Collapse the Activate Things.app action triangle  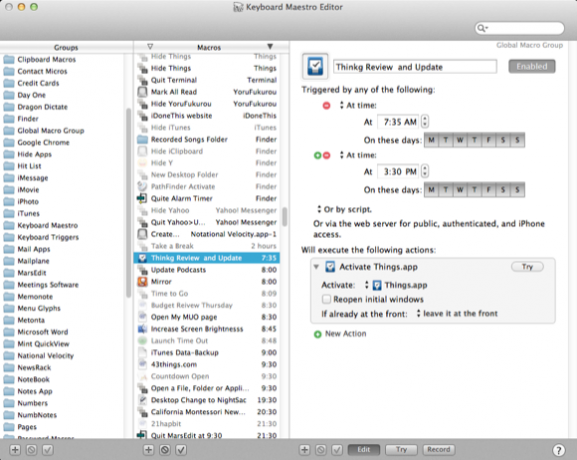(x=316, y=267)
